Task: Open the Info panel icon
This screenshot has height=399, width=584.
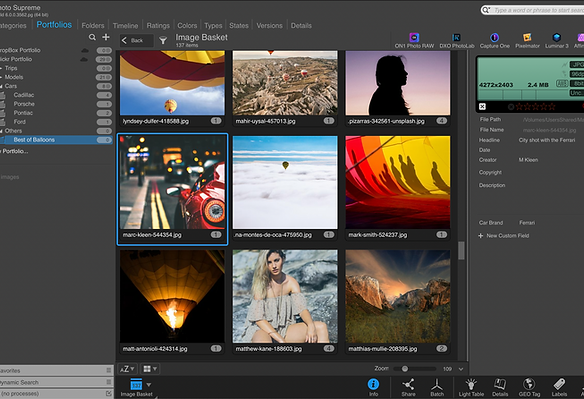Action: click(x=373, y=387)
